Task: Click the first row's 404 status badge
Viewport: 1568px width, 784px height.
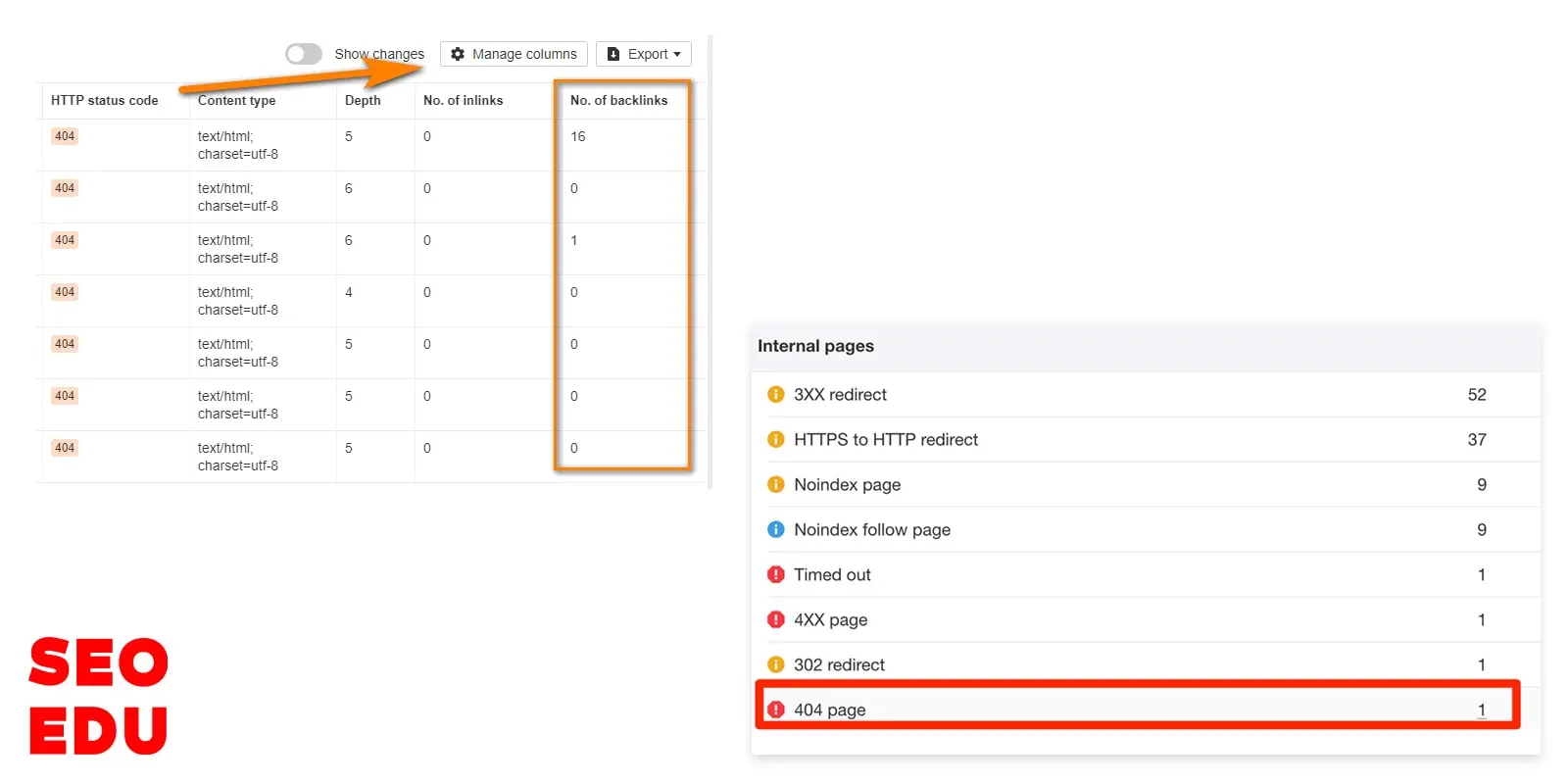Action: point(65,136)
